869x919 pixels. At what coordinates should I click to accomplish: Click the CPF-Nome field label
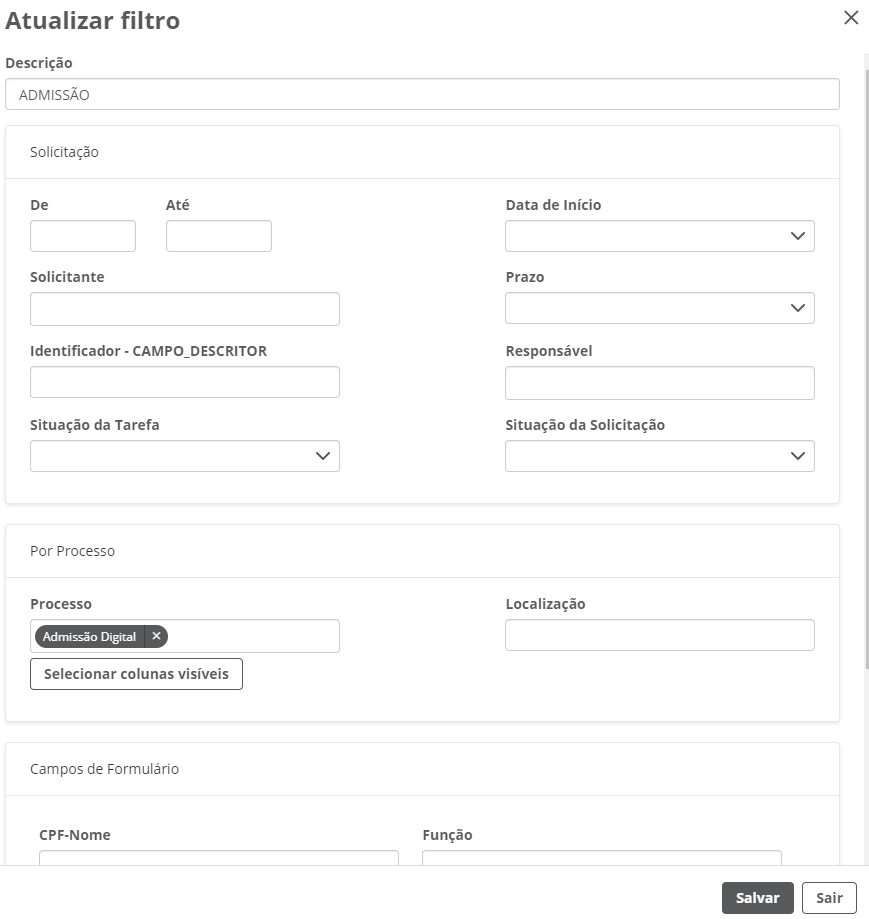click(74, 835)
